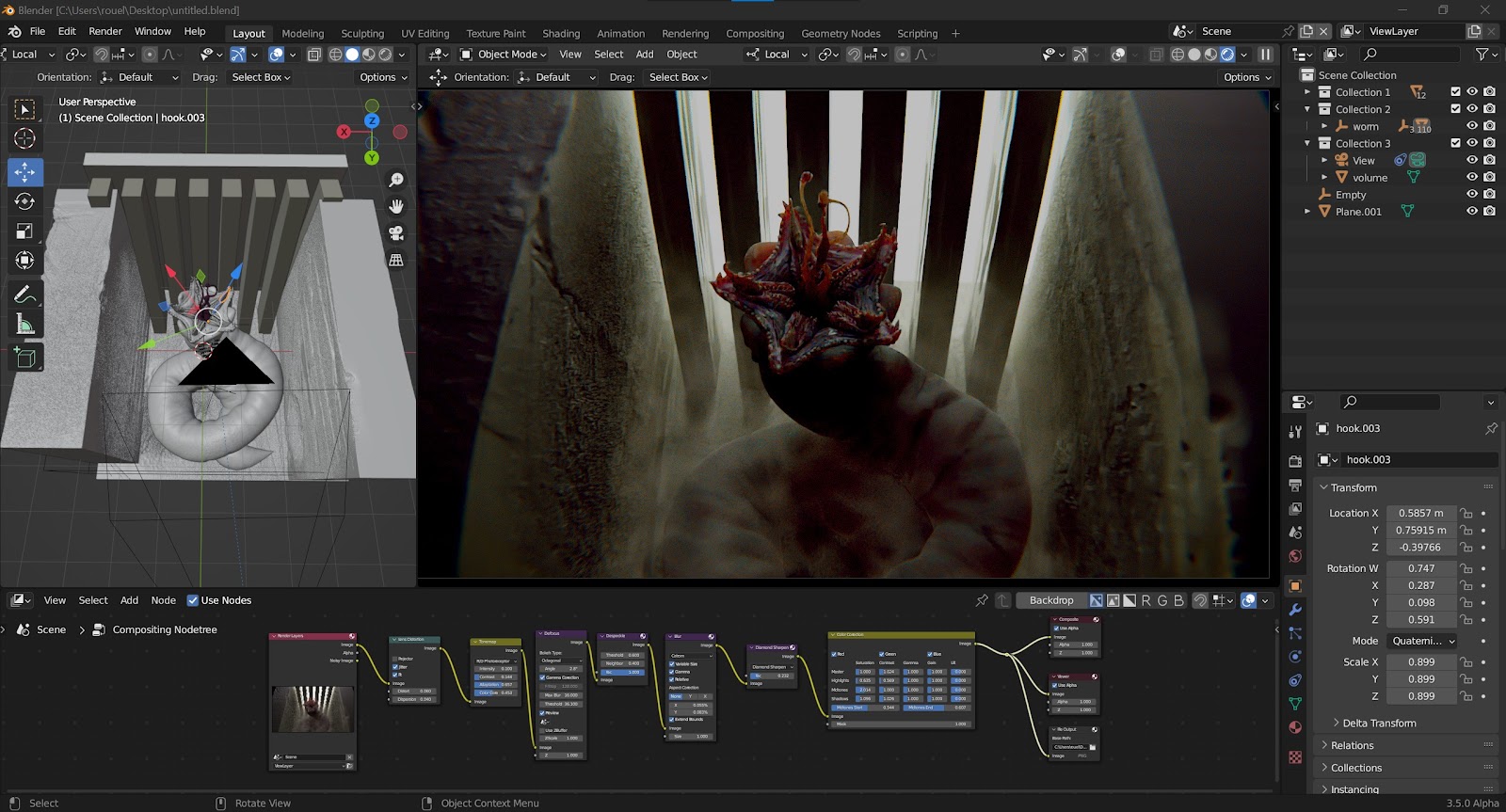Click the pan hand icon in left viewport
The height and width of the screenshot is (812, 1506).
pos(396,206)
